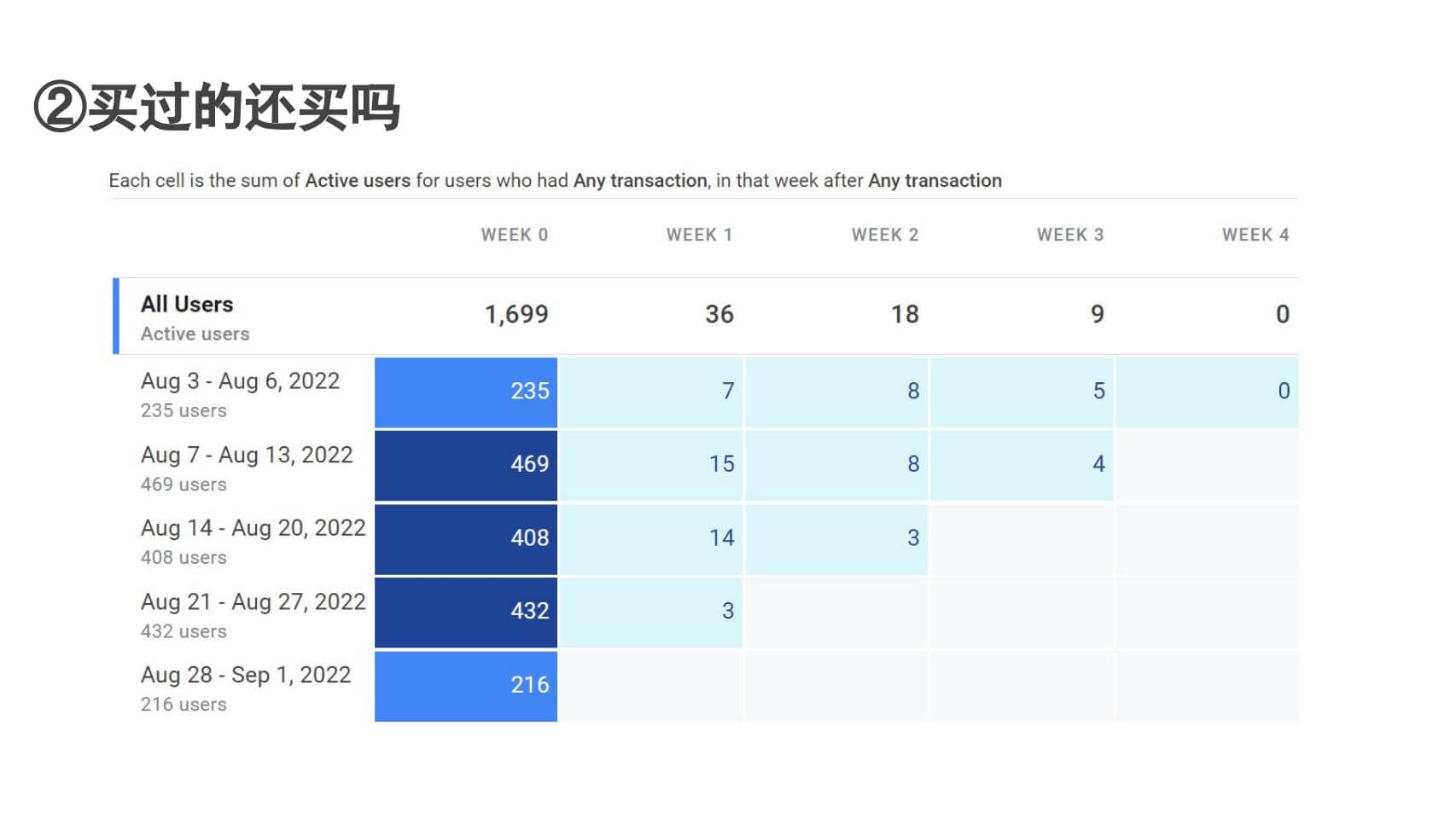Click the Aug 3 - Aug 6, 2022 cohort
1456x819 pixels.
(240, 381)
